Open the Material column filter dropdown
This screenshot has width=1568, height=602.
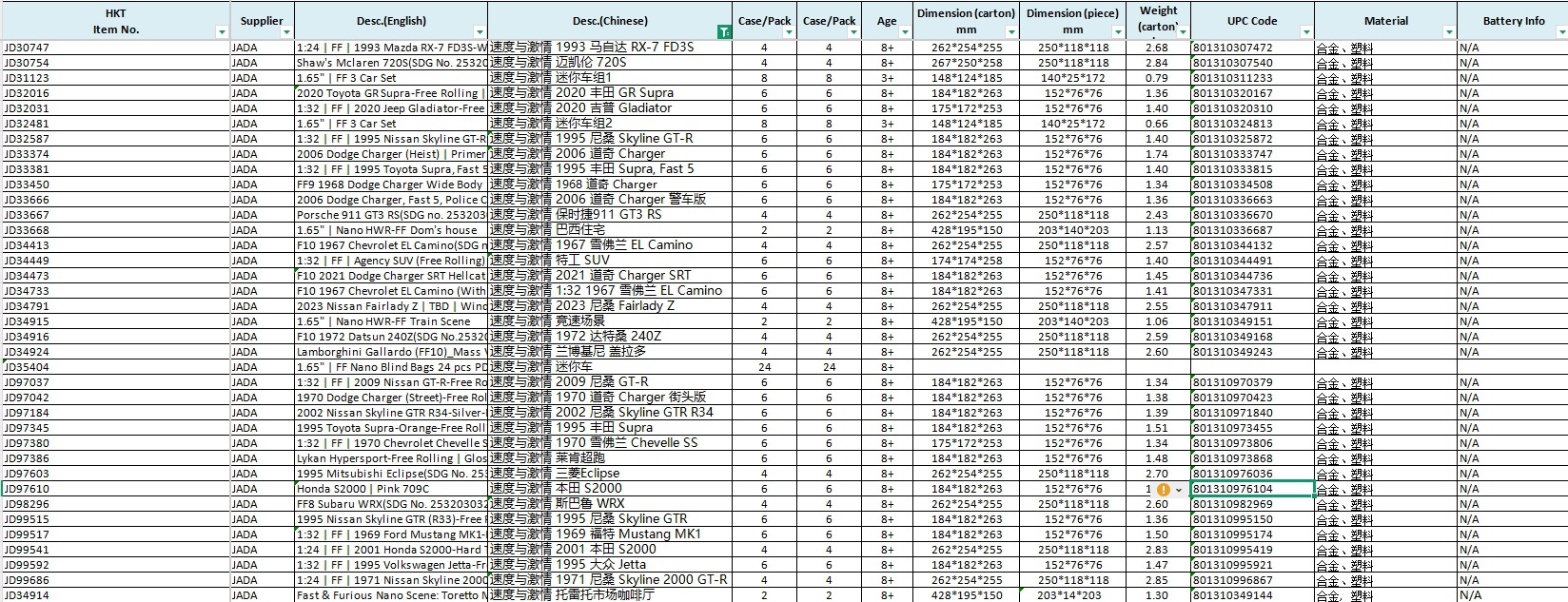1449,32
